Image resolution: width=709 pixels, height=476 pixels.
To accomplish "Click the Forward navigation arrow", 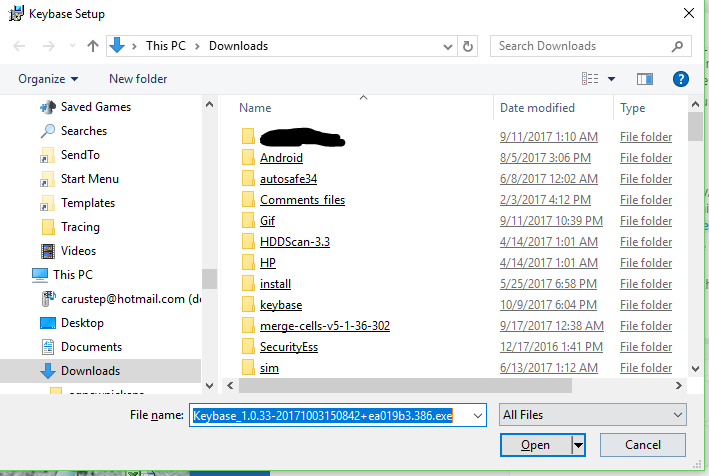I will point(48,46).
